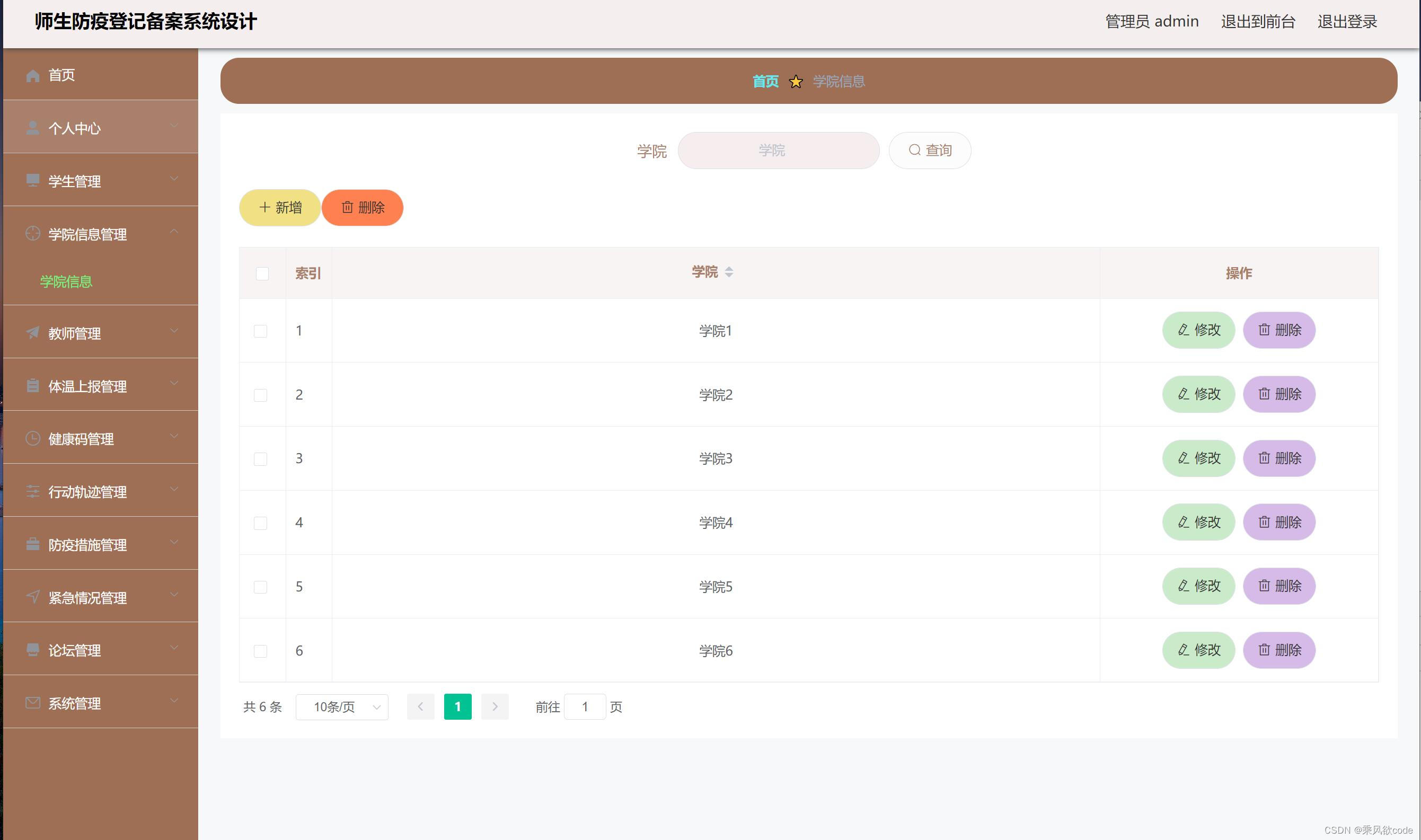Viewport: 1421px width, 840px height.
Task: Click the briefcase icon by 防疫措施管理
Action: point(33,544)
